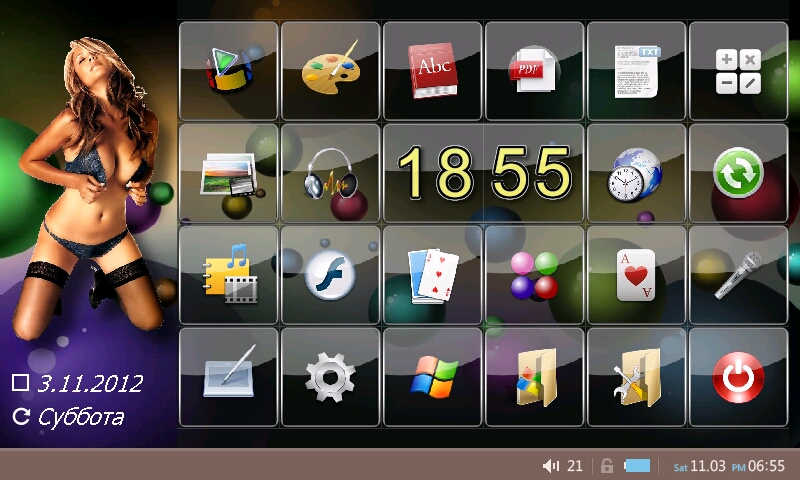The image size is (800, 480).
Task: Open the playing cards game
Action: click(x=432, y=275)
